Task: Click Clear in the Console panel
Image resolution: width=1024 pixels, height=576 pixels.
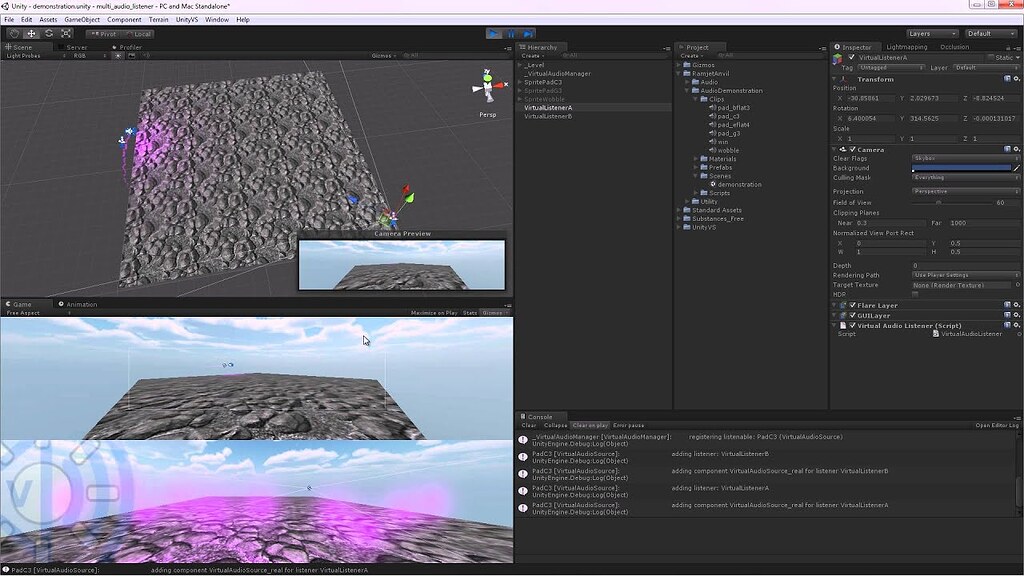Action: point(531,425)
